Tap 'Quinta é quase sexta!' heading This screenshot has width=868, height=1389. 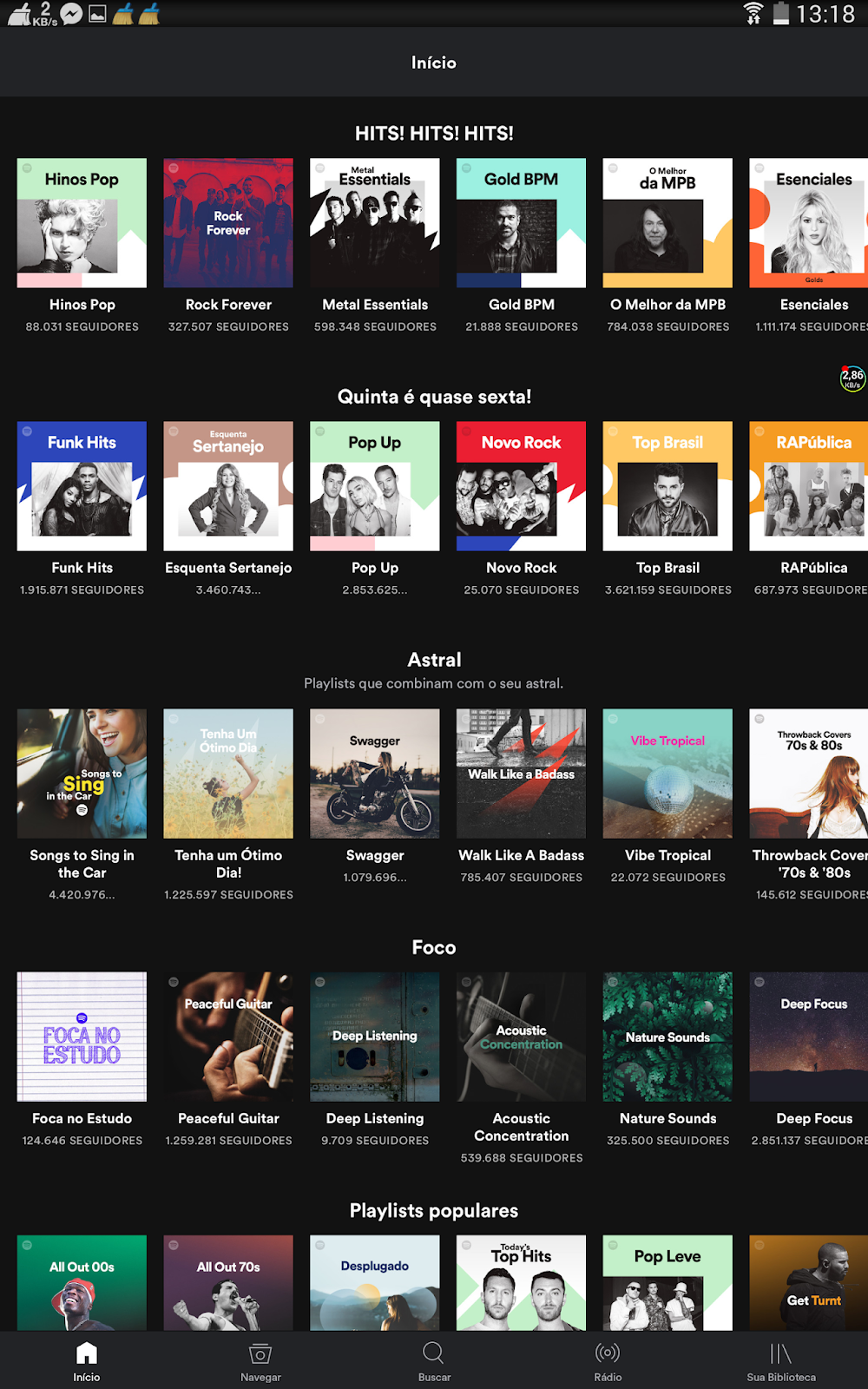pyautogui.click(x=434, y=397)
